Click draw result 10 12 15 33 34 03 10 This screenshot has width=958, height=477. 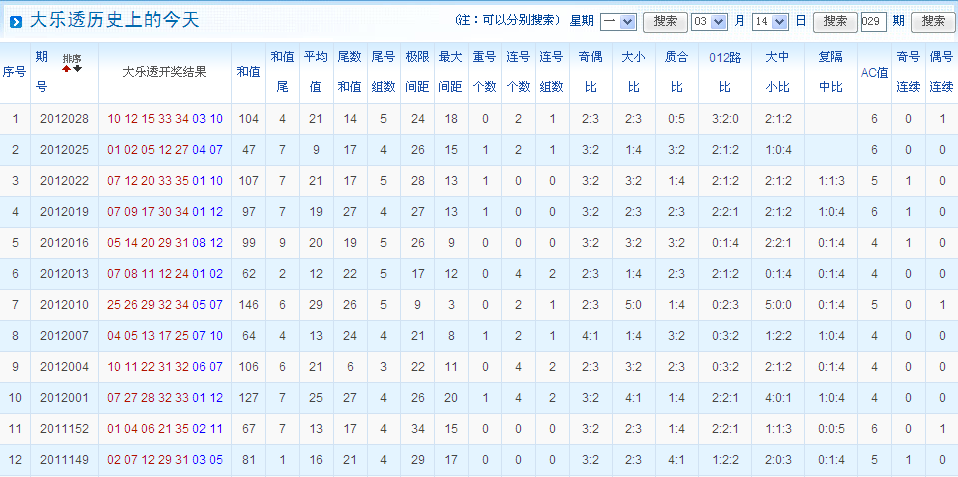point(165,118)
